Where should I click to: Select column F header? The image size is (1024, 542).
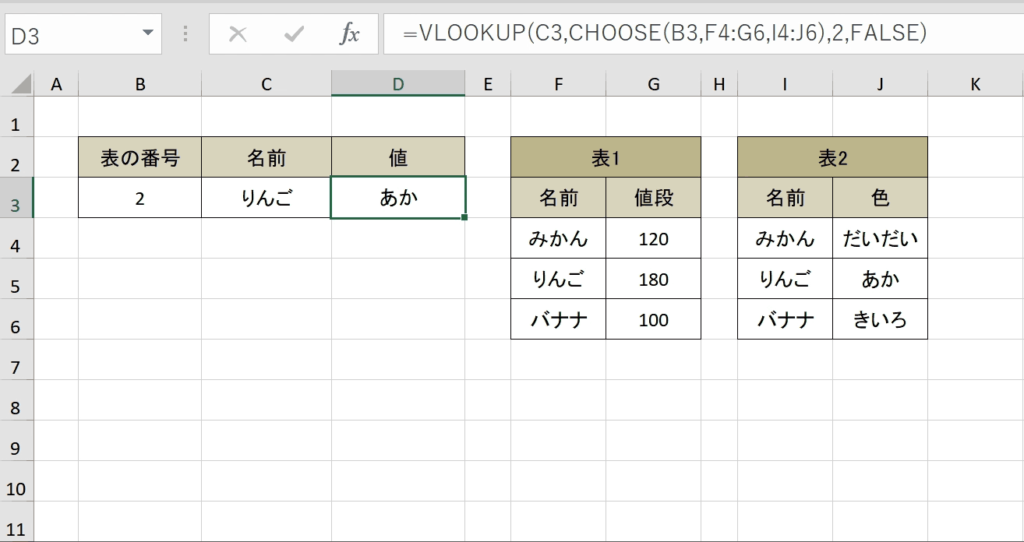pos(558,84)
